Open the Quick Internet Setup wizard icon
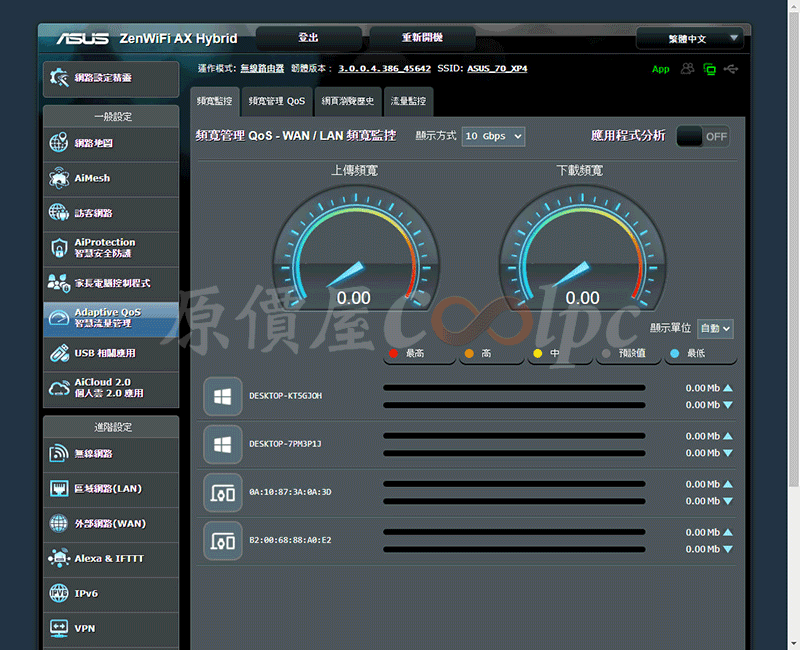The height and width of the screenshot is (650, 800). (59, 78)
